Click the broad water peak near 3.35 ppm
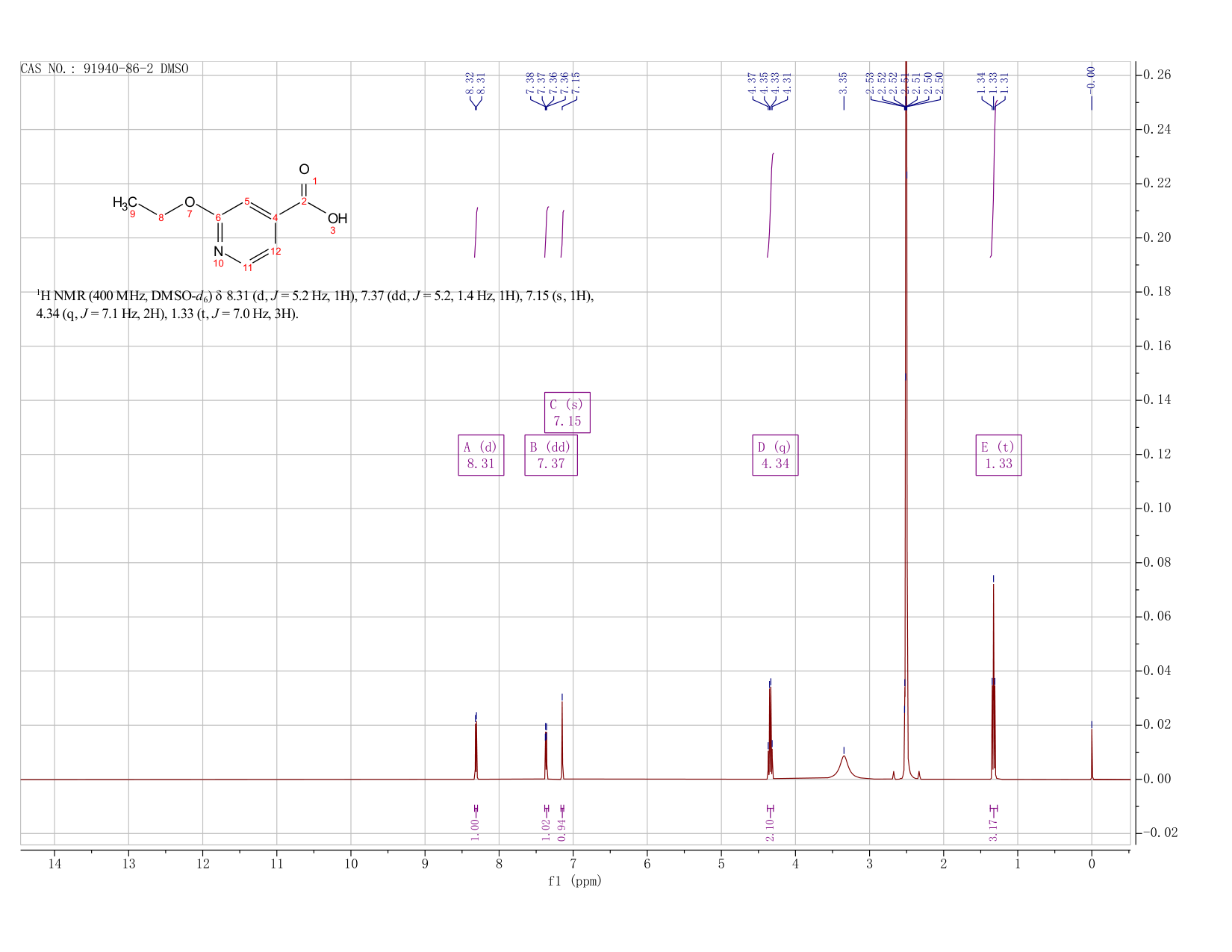The image size is (1232, 952). point(844,766)
